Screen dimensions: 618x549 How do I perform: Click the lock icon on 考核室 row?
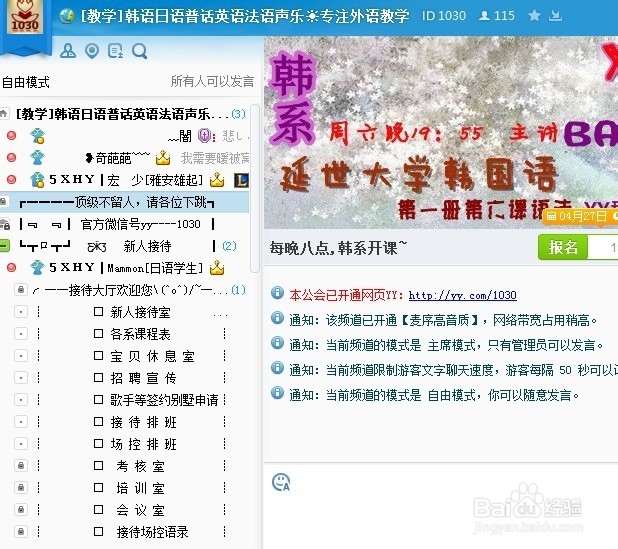click(x=21, y=466)
